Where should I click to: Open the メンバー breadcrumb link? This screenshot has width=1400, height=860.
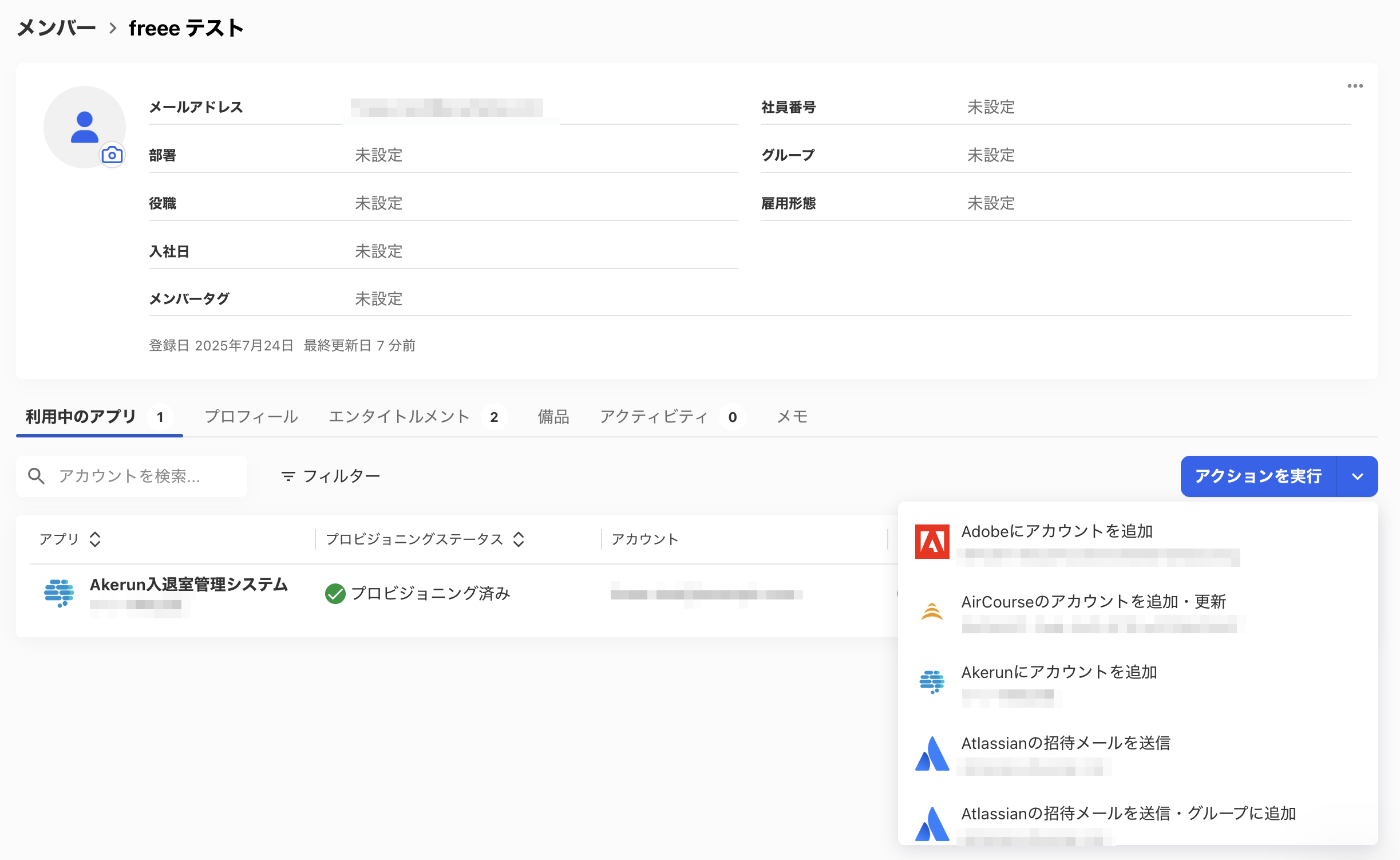coord(57,27)
